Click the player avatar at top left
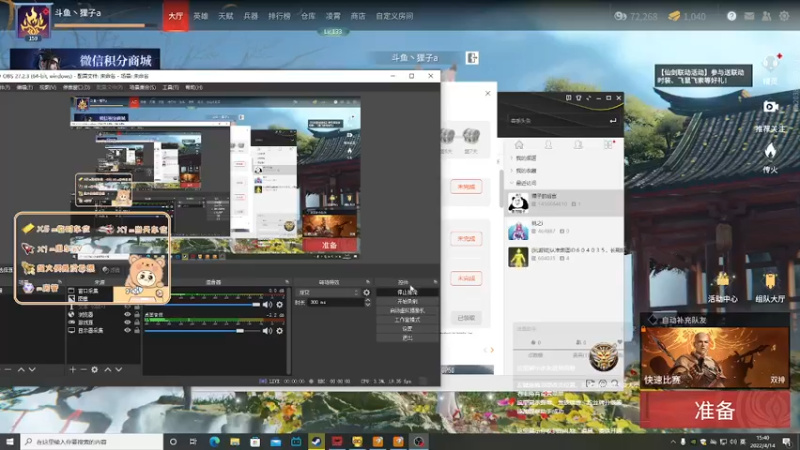 33,21
